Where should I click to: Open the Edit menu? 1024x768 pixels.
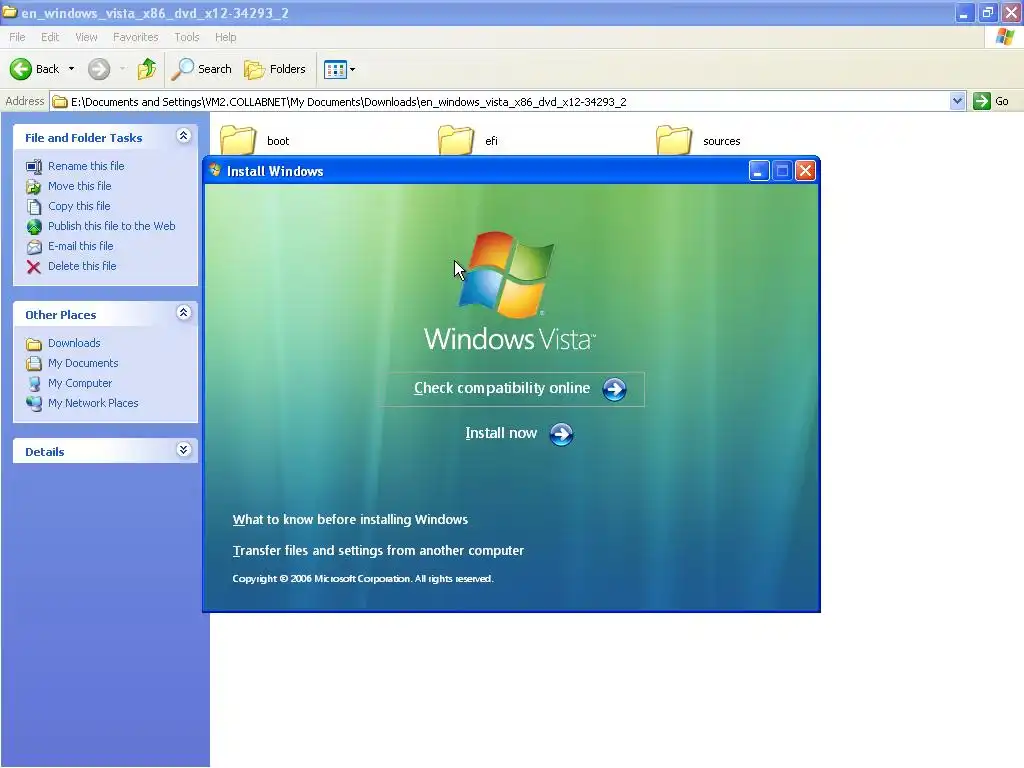click(x=50, y=37)
